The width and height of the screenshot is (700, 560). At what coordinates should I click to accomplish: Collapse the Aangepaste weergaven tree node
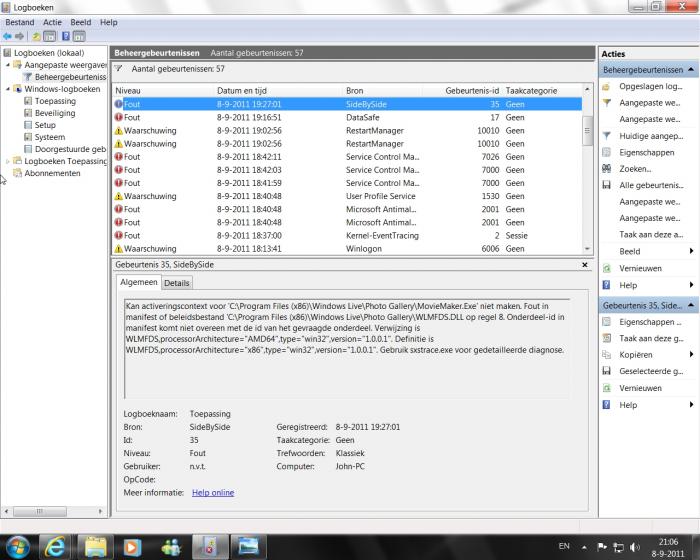coord(8,65)
